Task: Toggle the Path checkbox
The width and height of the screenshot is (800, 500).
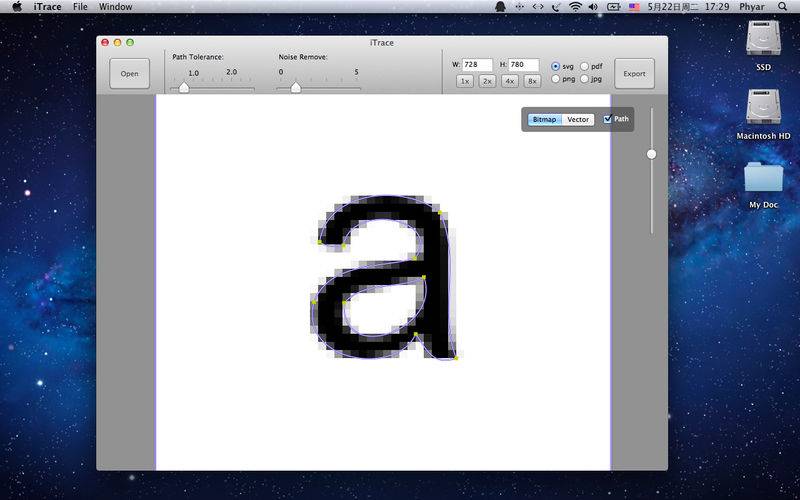Action: pyautogui.click(x=608, y=119)
